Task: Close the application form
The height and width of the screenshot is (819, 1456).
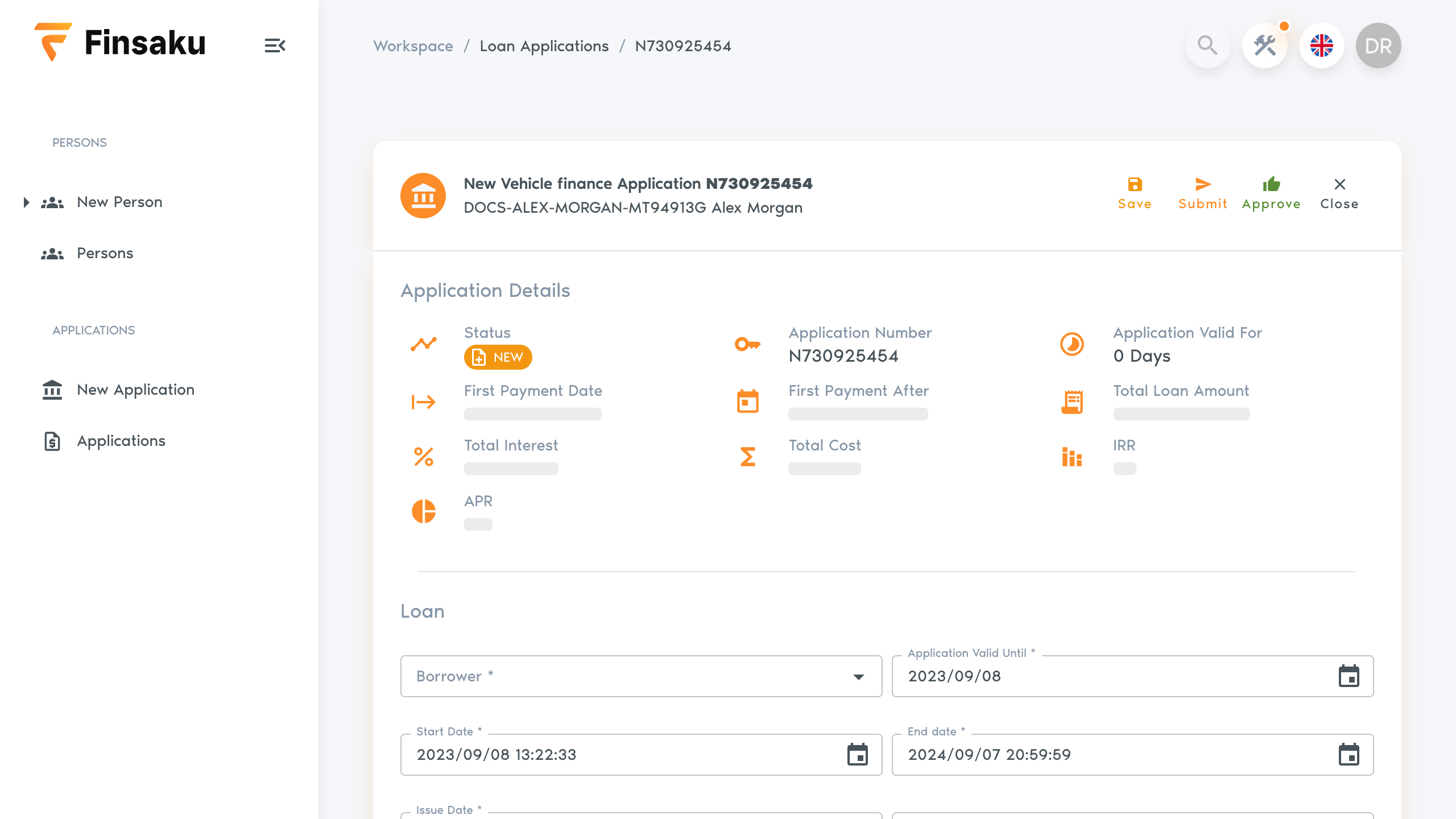Action: [x=1339, y=194]
